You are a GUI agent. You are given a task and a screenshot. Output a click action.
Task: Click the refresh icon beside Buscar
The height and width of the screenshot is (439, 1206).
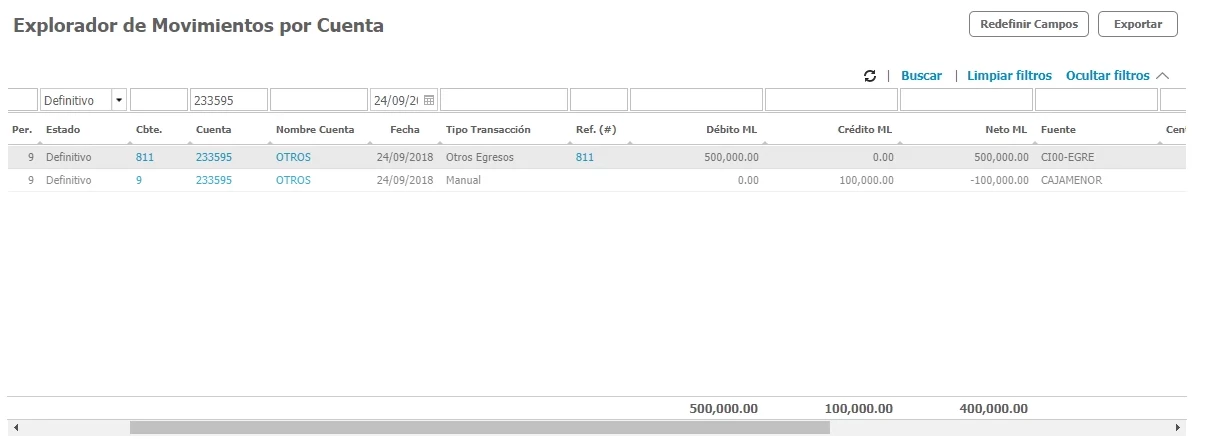pos(870,76)
